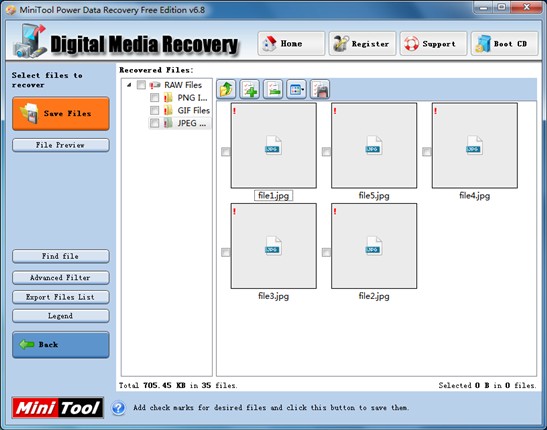Click the Digital Media Recovery logo icon

pos(30,41)
